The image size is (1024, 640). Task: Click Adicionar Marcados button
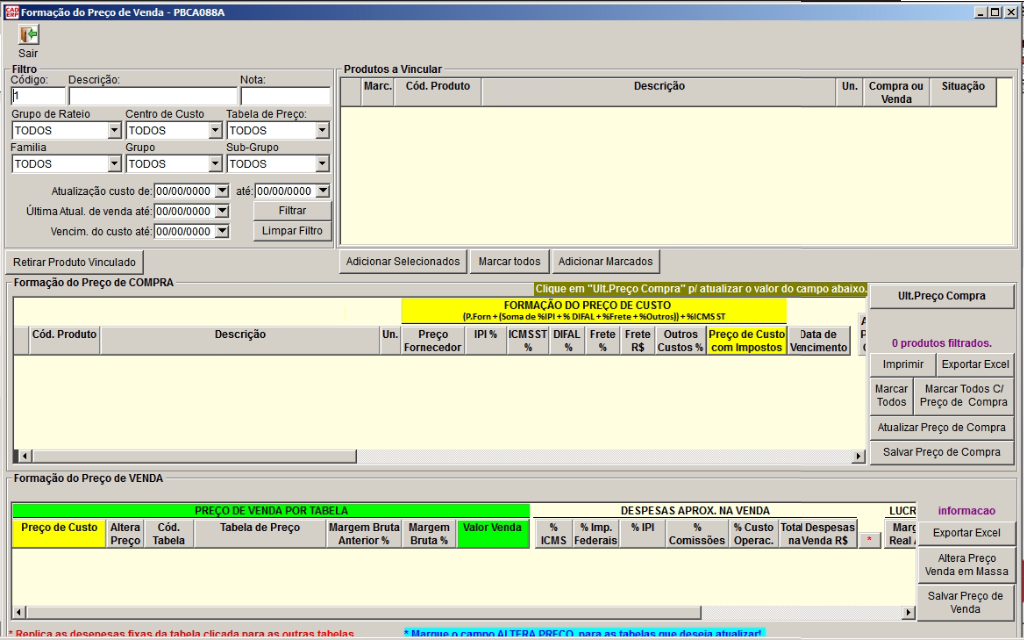tap(605, 261)
